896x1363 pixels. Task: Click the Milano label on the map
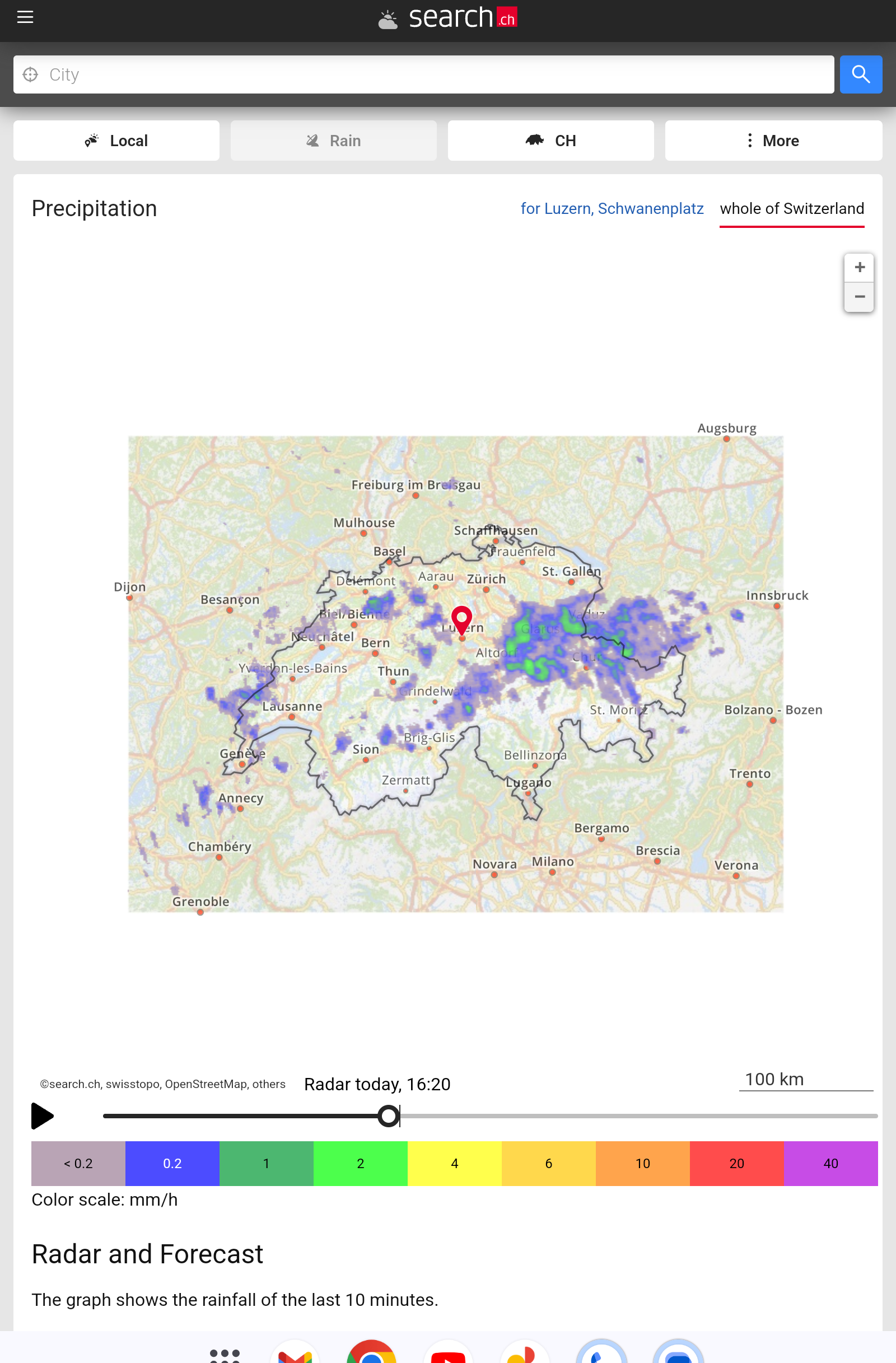553,861
